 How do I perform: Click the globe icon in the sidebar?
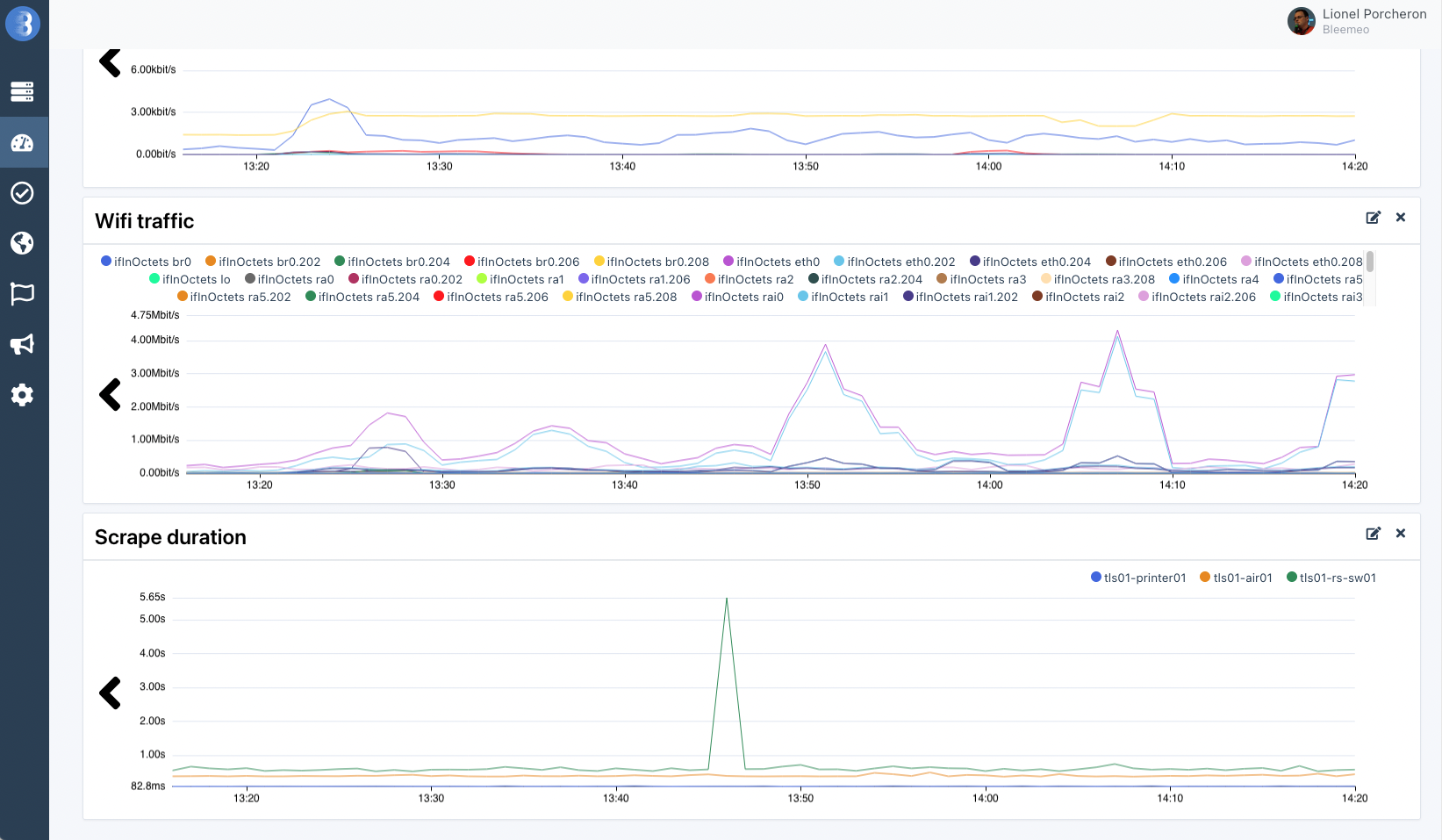pos(24,244)
